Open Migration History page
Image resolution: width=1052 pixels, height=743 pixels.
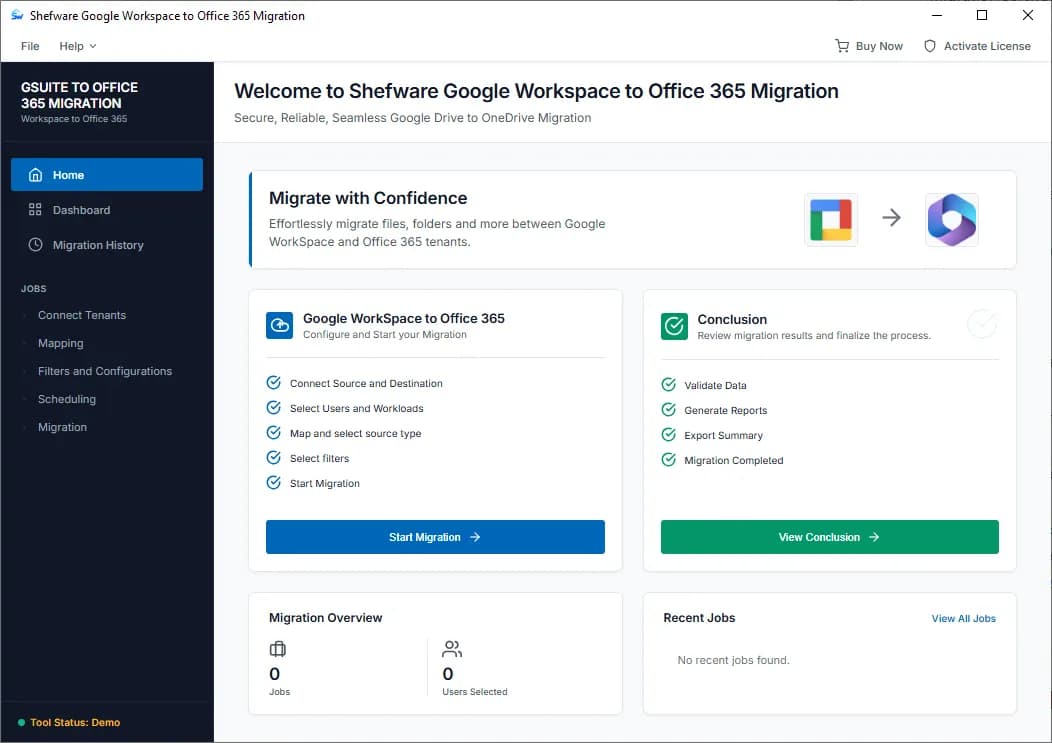[107, 245]
